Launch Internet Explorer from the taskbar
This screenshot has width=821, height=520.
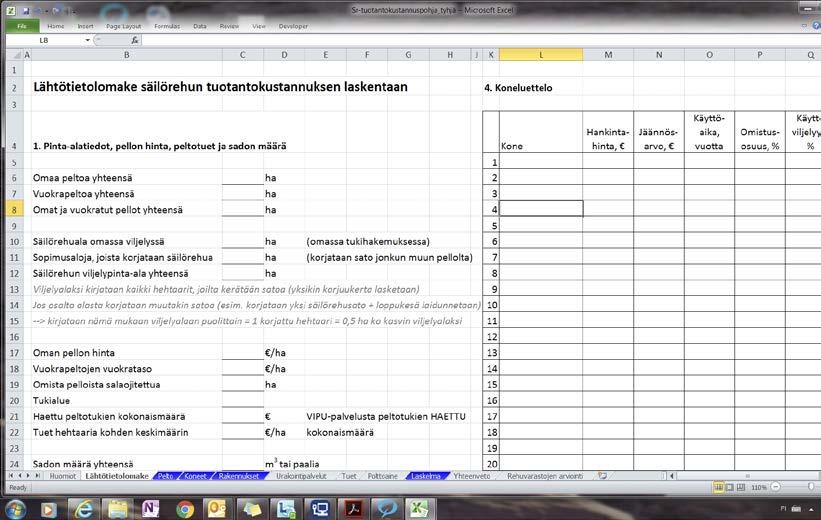pos(83,509)
